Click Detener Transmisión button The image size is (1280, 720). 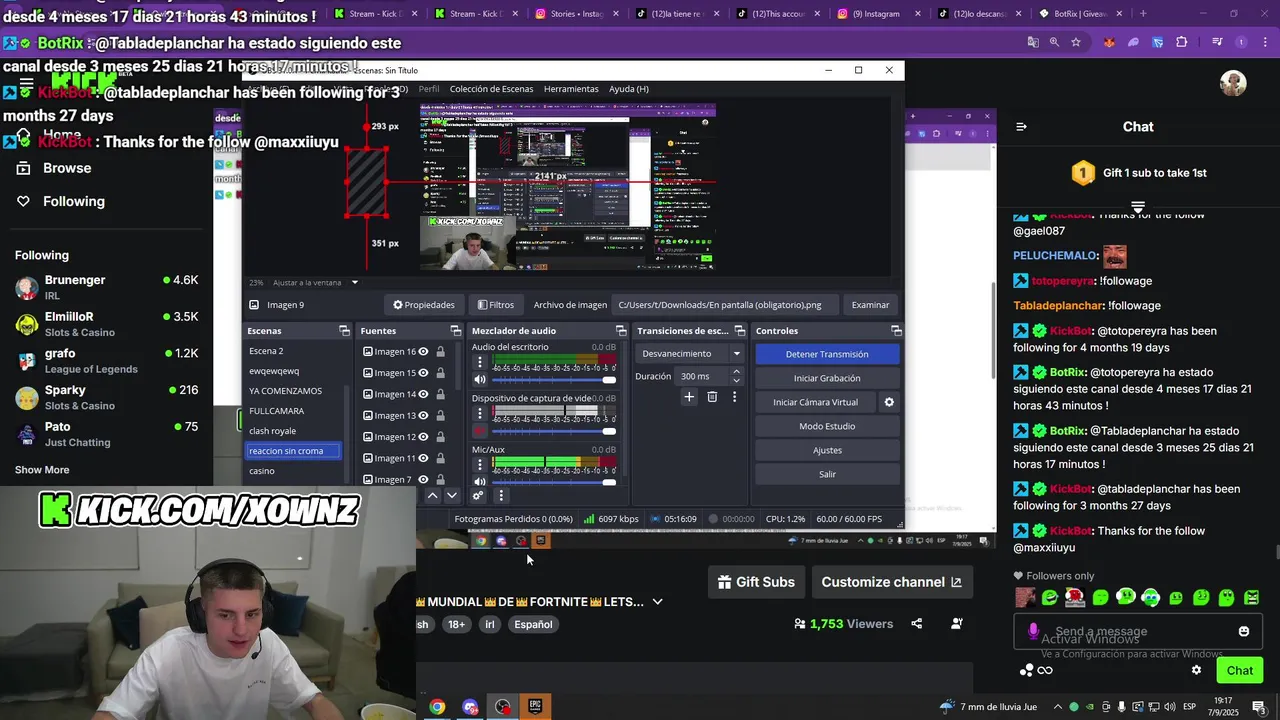[827, 354]
